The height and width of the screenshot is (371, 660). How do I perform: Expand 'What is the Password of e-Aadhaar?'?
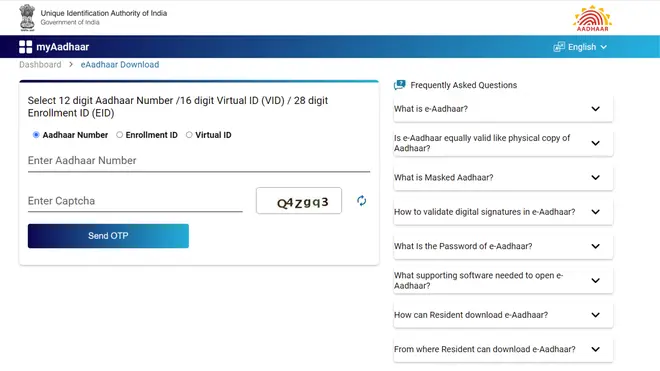point(503,246)
